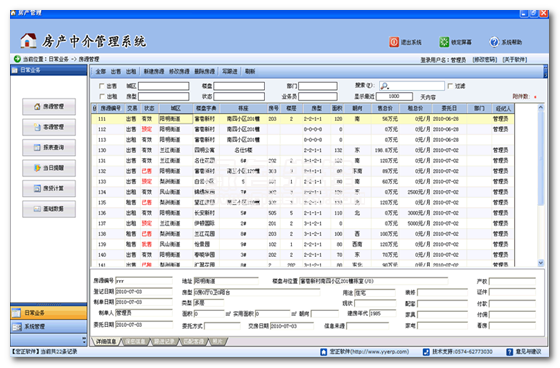This screenshot has height=368, width=560.
Task: Open the 宏正软件 website link in status bar
Action: click(369, 352)
